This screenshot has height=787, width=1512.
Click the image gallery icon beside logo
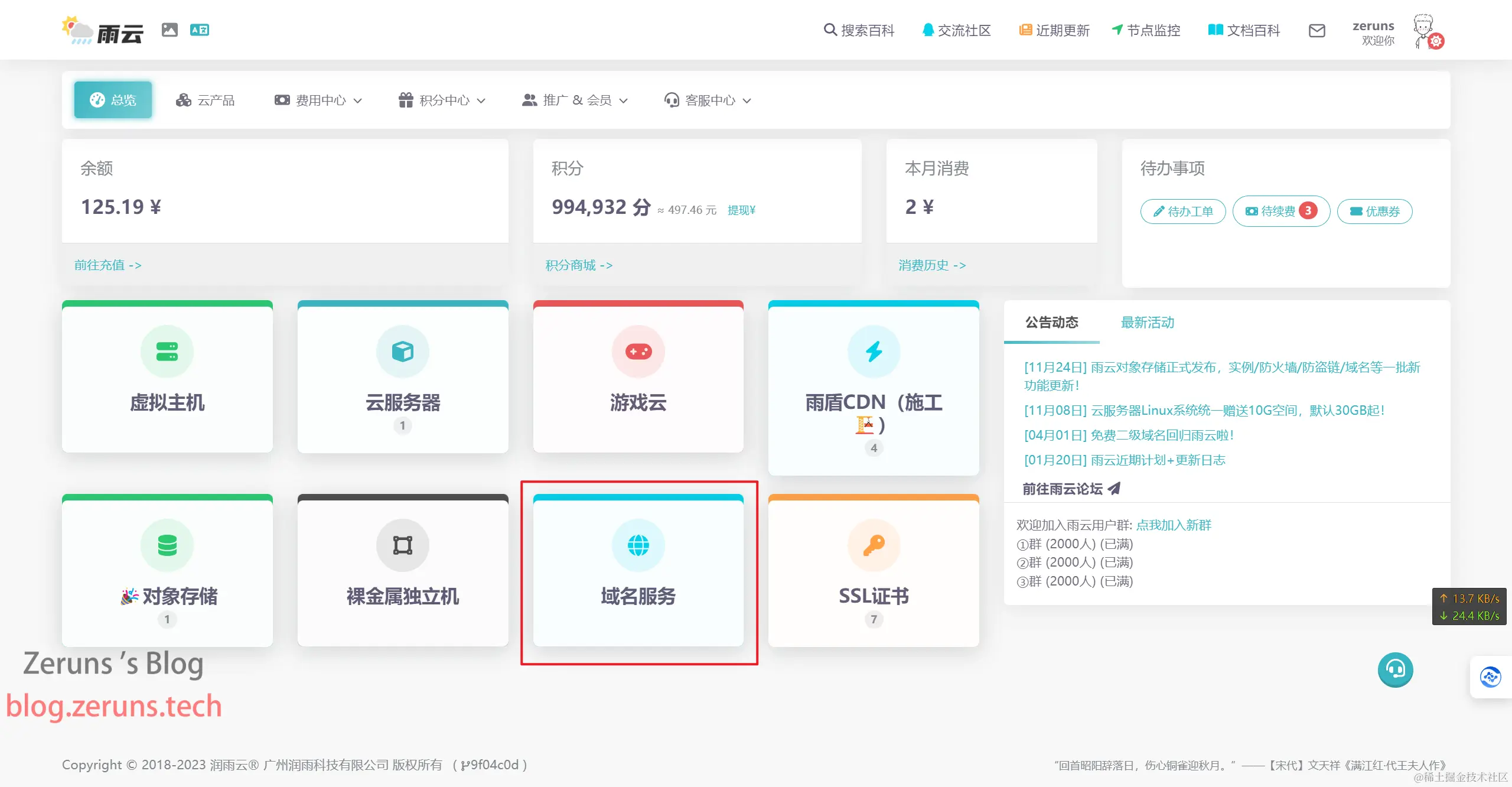tap(170, 30)
